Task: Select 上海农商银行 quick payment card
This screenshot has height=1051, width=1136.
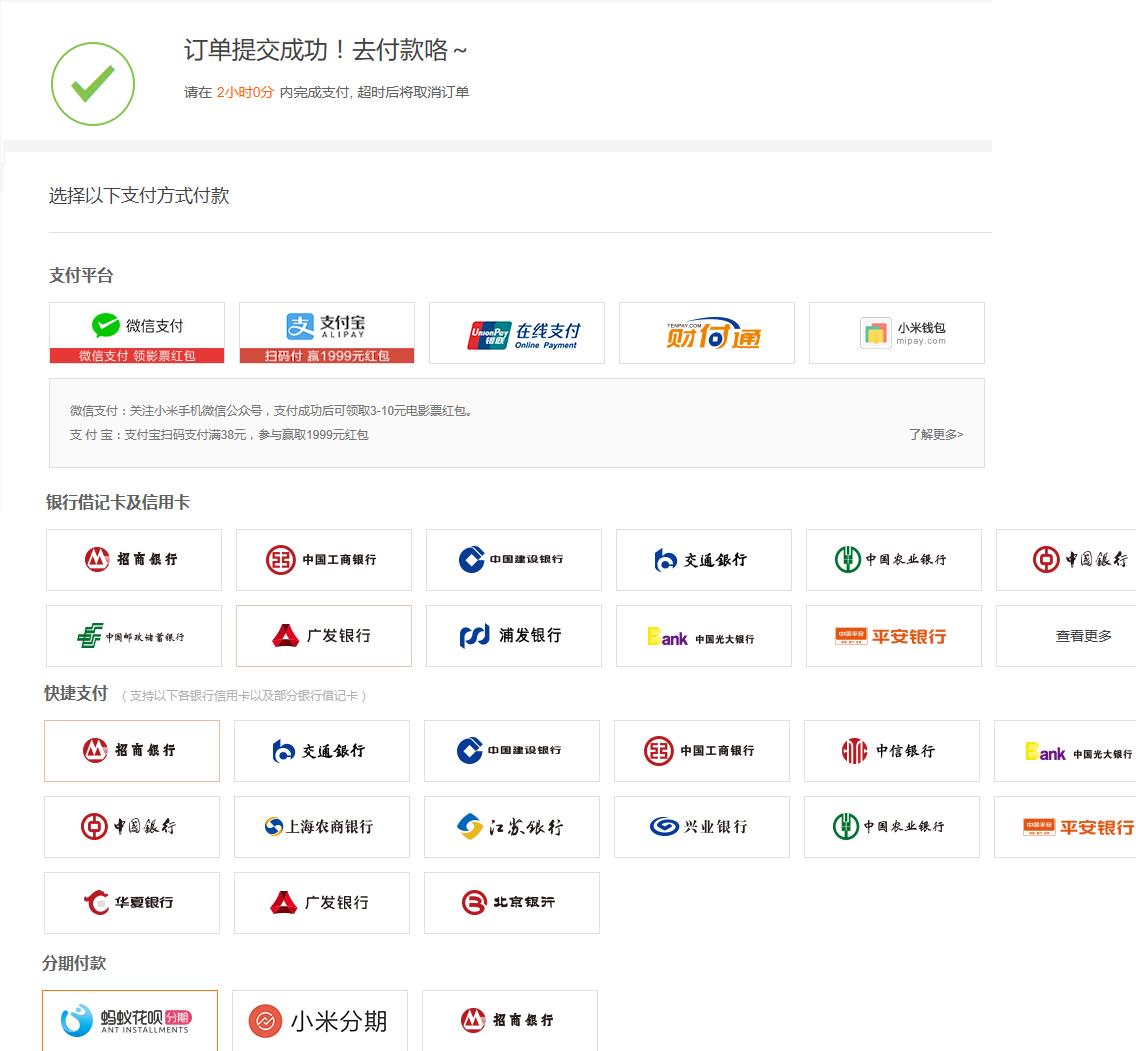Action: pos(322,827)
